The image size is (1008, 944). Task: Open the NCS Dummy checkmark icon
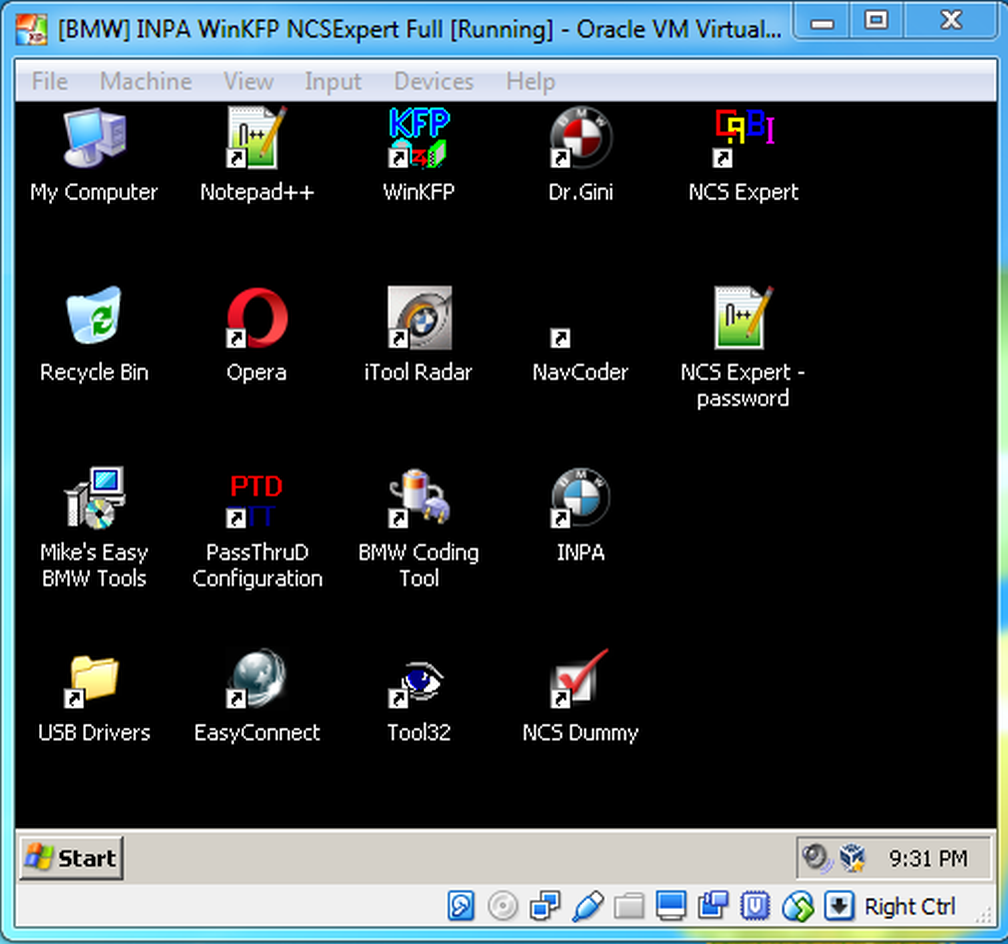(x=580, y=681)
